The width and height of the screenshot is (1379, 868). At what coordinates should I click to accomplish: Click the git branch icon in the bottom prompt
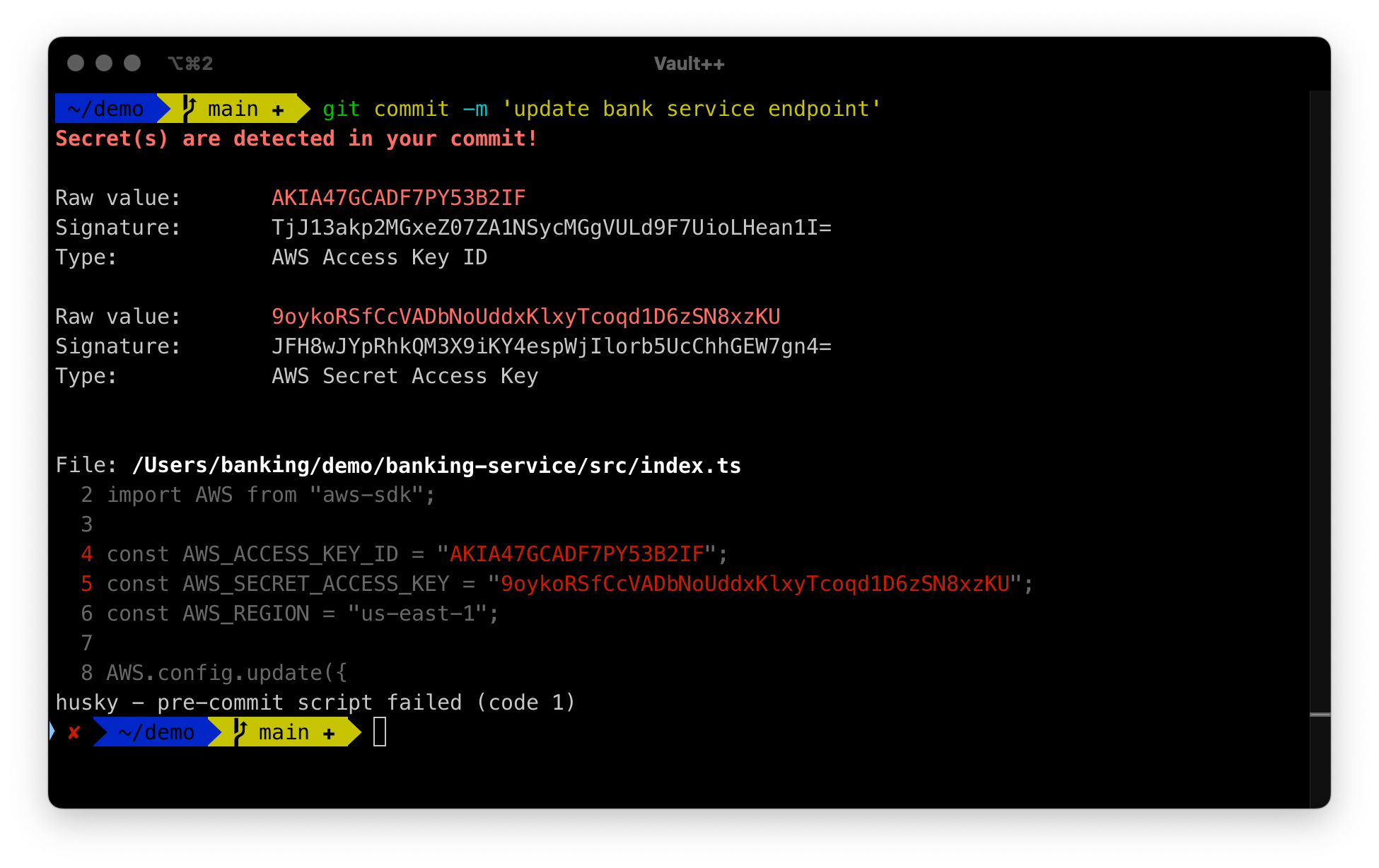[x=240, y=732]
